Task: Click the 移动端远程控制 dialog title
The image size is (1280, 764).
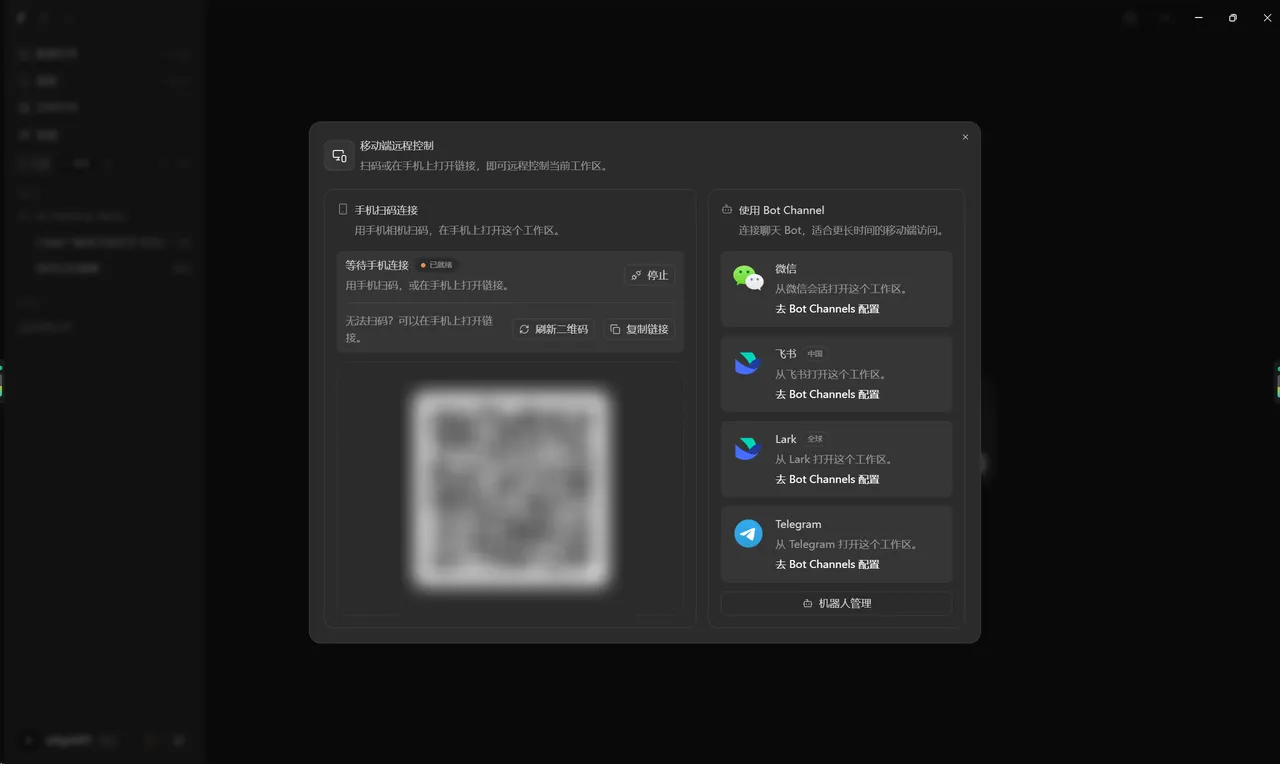Action: coord(397,146)
